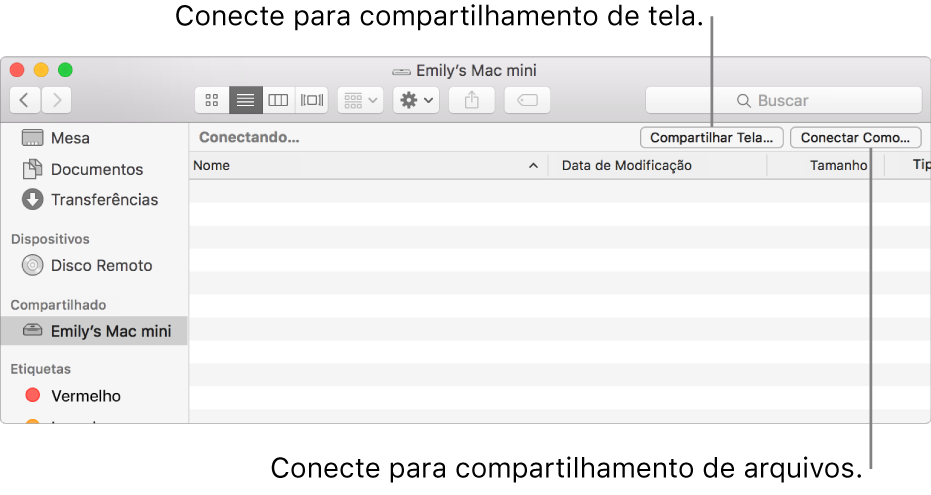
Task: Go forward with the right chevron button
Action: pos(56,100)
